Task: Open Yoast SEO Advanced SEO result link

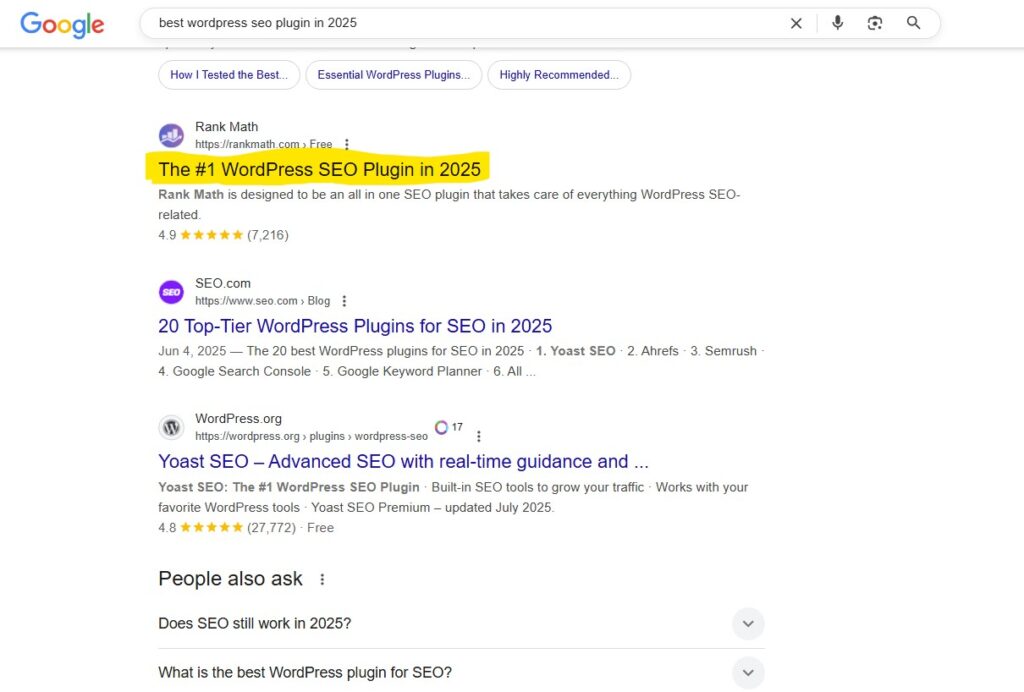Action: (x=404, y=462)
